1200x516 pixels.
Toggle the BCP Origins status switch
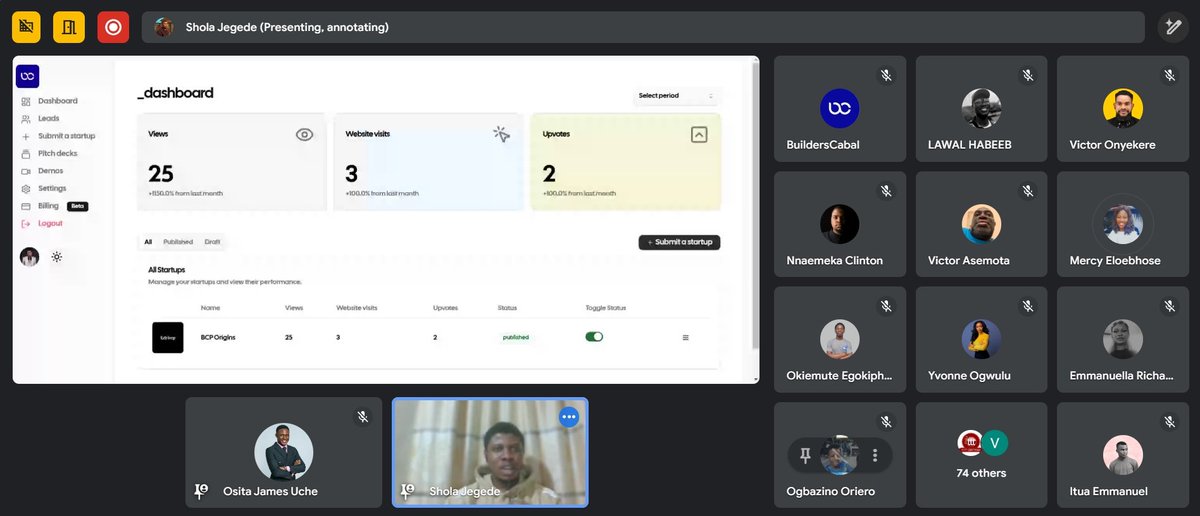pyautogui.click(x=594, y=337)
